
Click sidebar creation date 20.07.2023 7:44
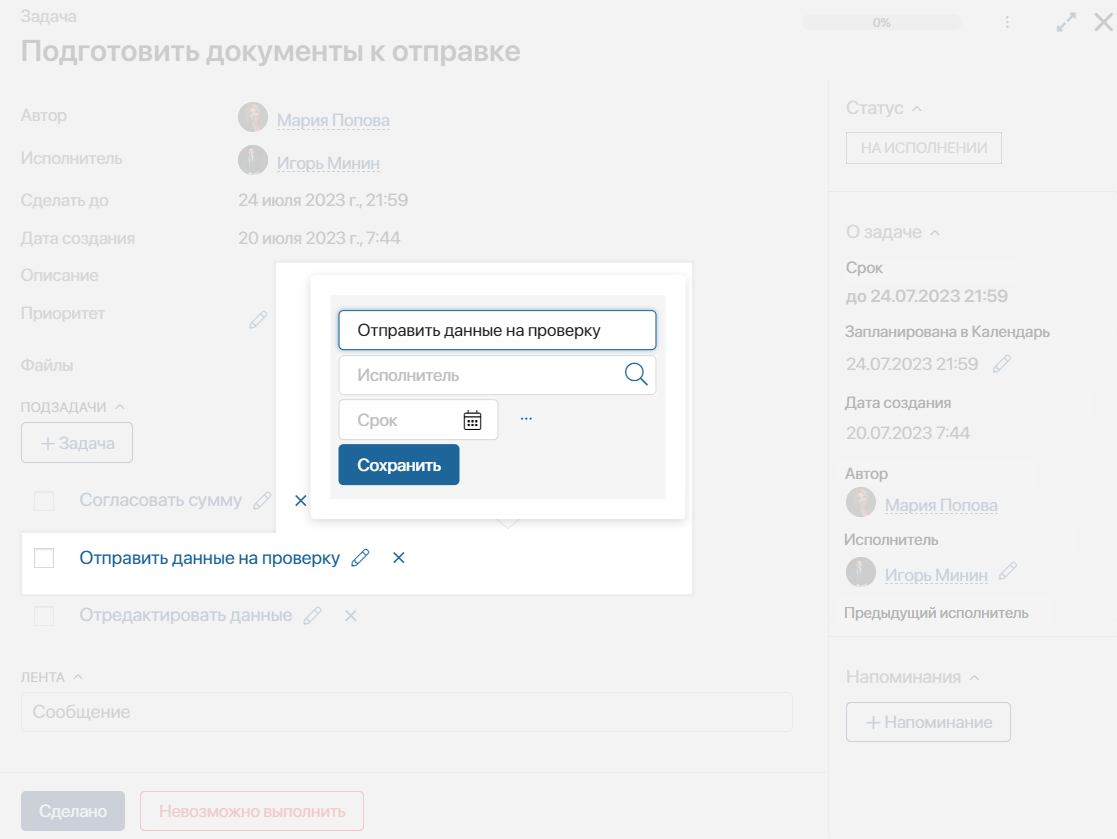click(x=908, y=433)
